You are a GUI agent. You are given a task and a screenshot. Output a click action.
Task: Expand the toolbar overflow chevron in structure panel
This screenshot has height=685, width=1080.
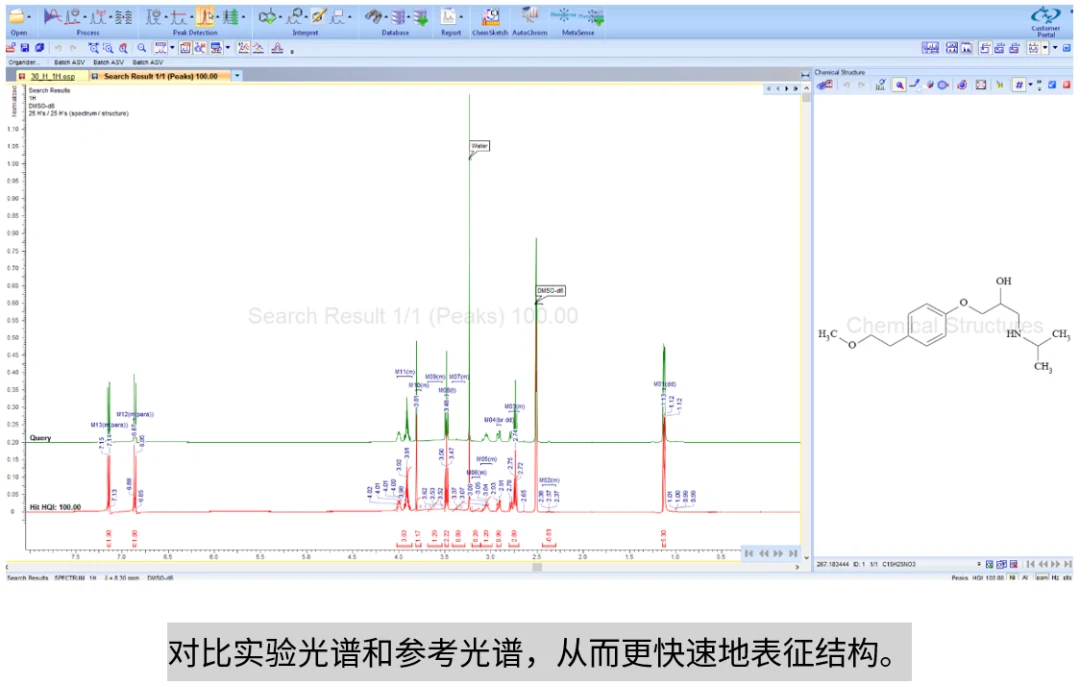(x=1039, y=85)
